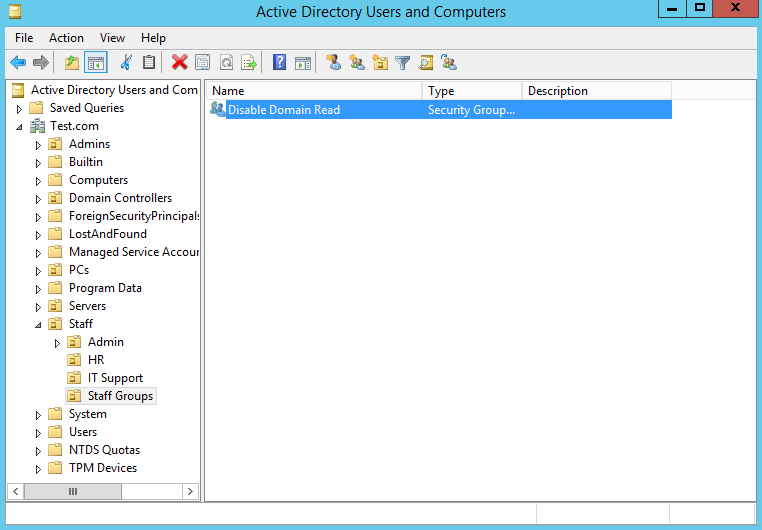
Task: Click the application icon in title bar
Action: 15,11
